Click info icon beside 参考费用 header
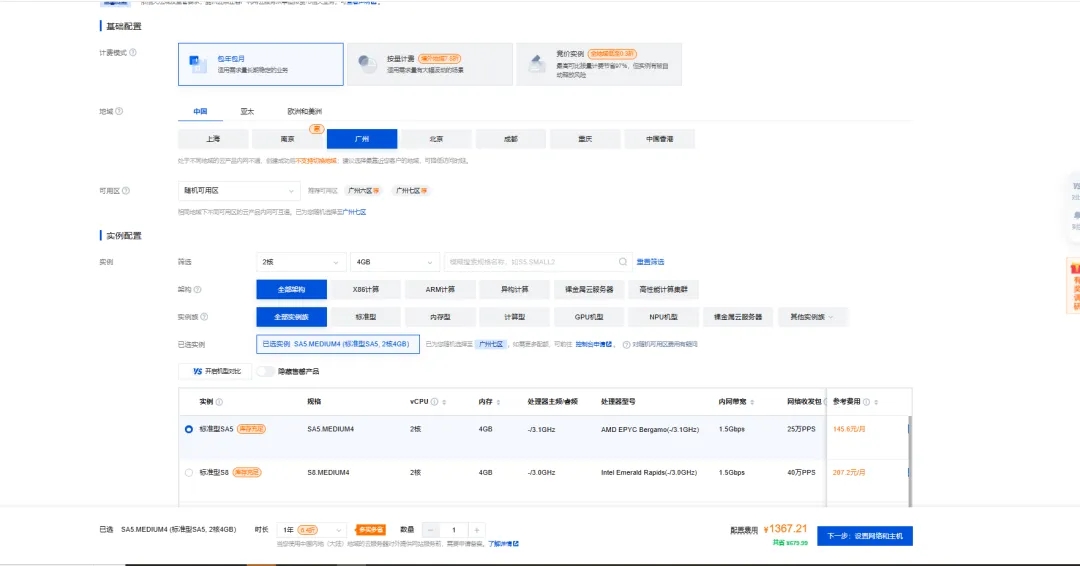Screen dimensions: 1080x566 point(866,402)
